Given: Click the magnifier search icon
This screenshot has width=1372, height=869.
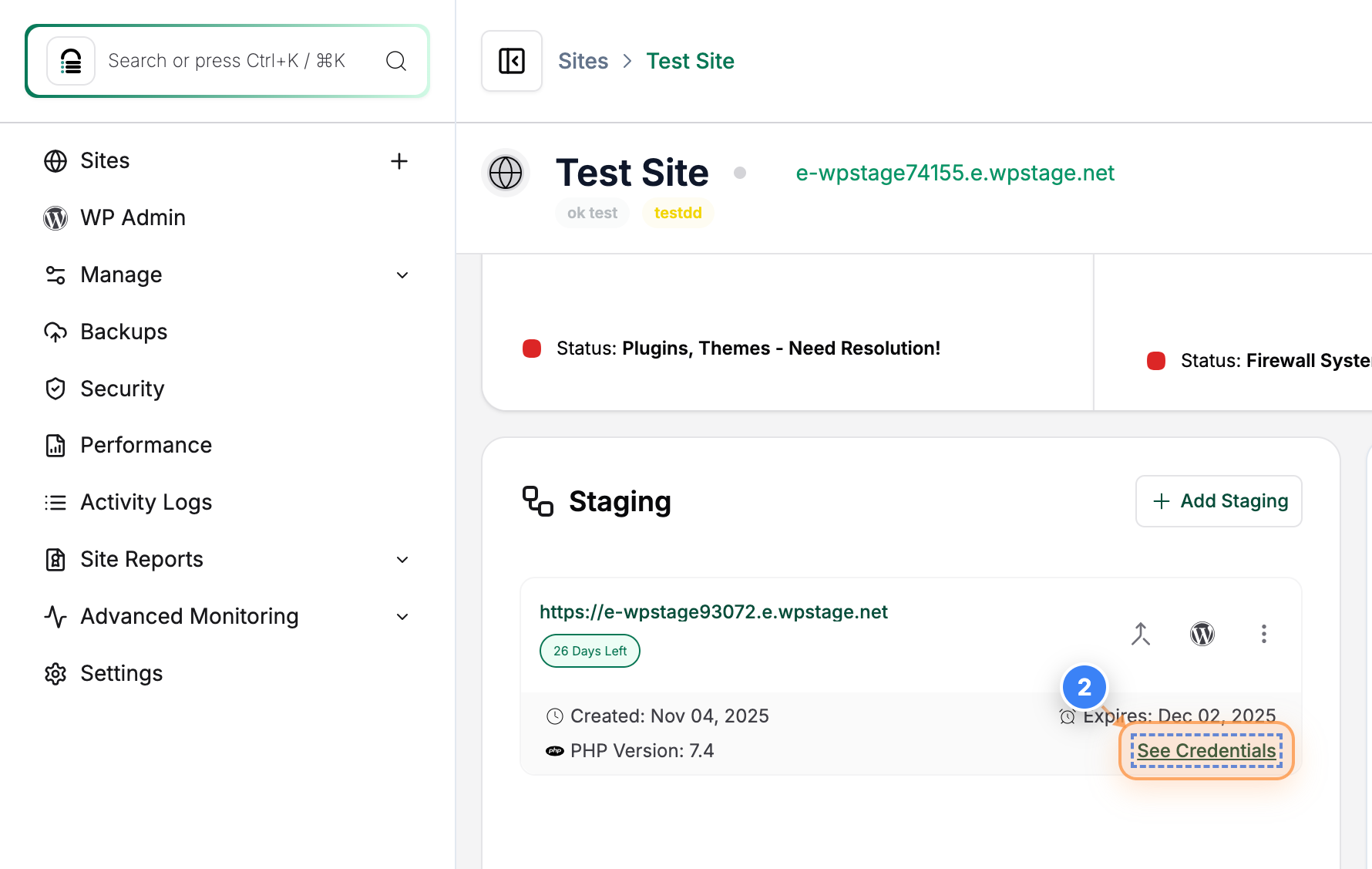Looking at the screenshot, I should pyautogui.click(x=396, y=61).
